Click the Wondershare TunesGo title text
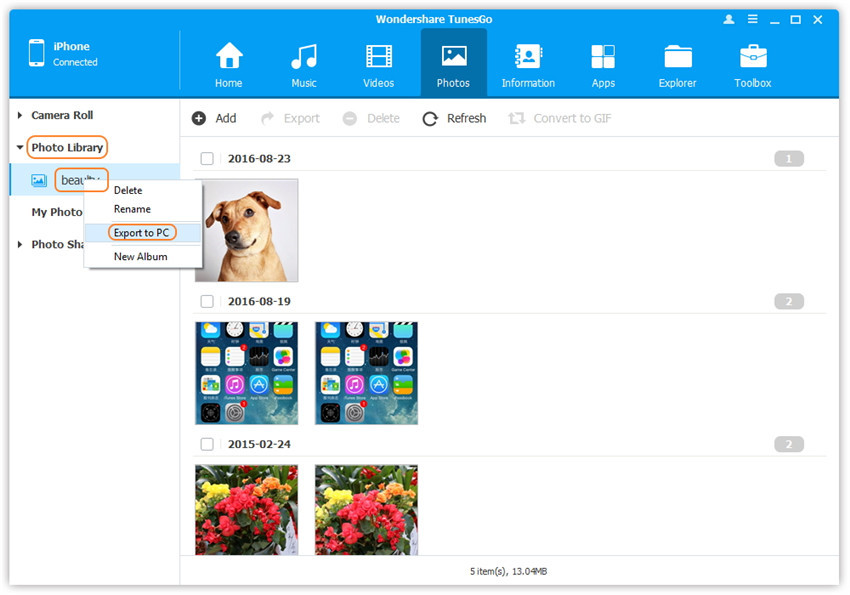 [x=434, y=20]
